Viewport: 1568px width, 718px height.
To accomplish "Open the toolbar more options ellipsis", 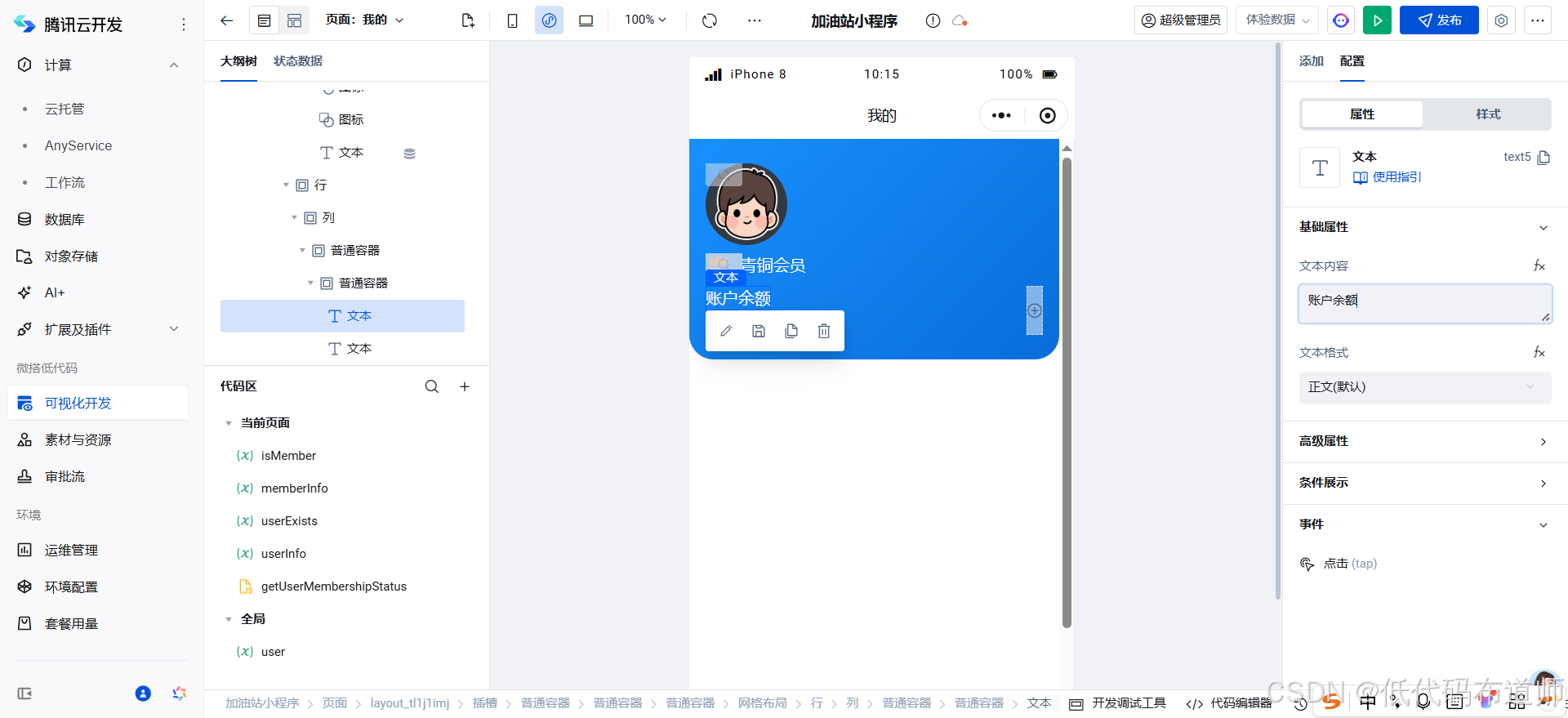I will (754, 20).
